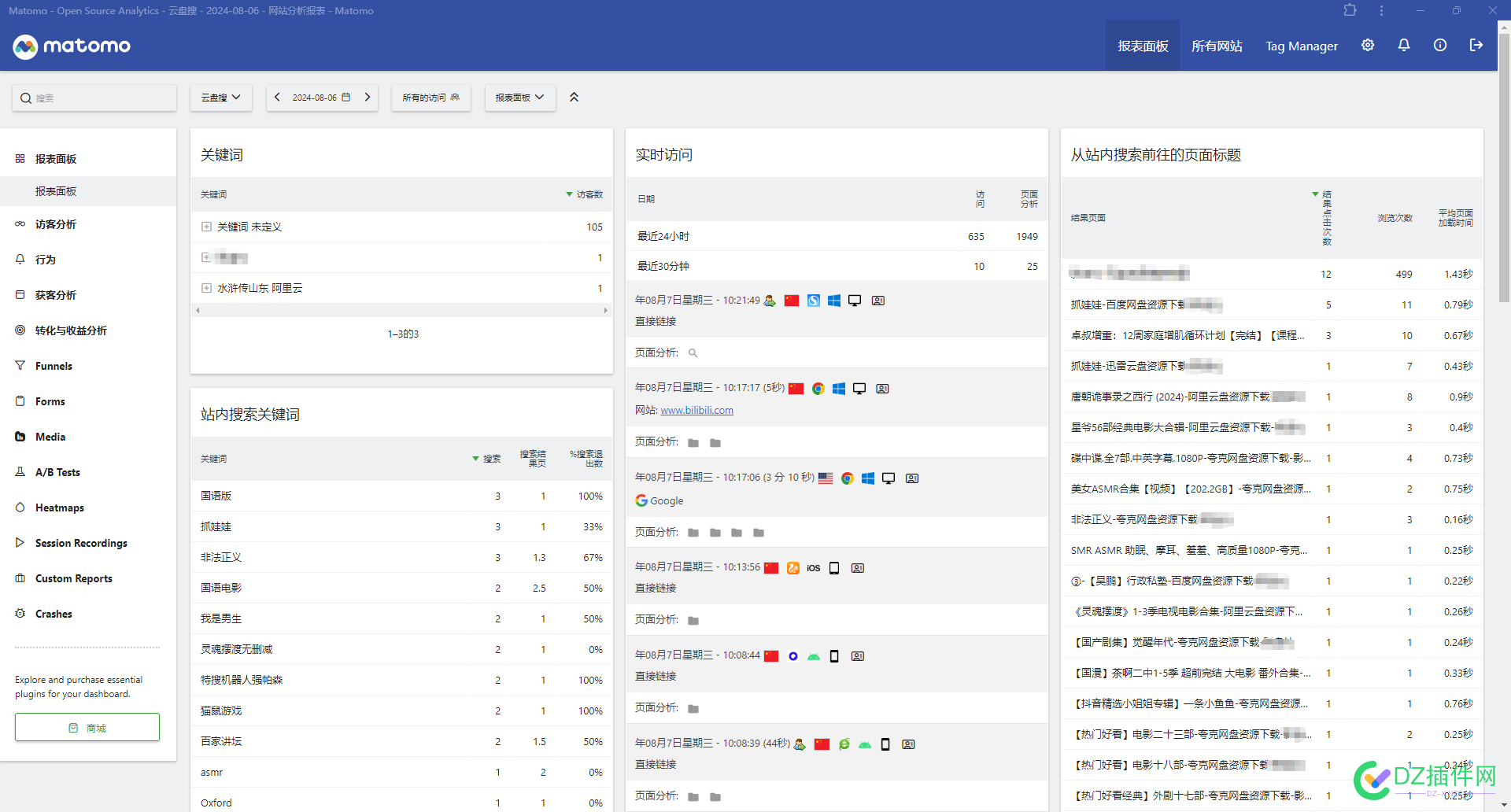Image resolution: width=1511 pixels, height=812 pixels.
Task: Expand the blurred keyword row
Action: (x=206, y=257)
